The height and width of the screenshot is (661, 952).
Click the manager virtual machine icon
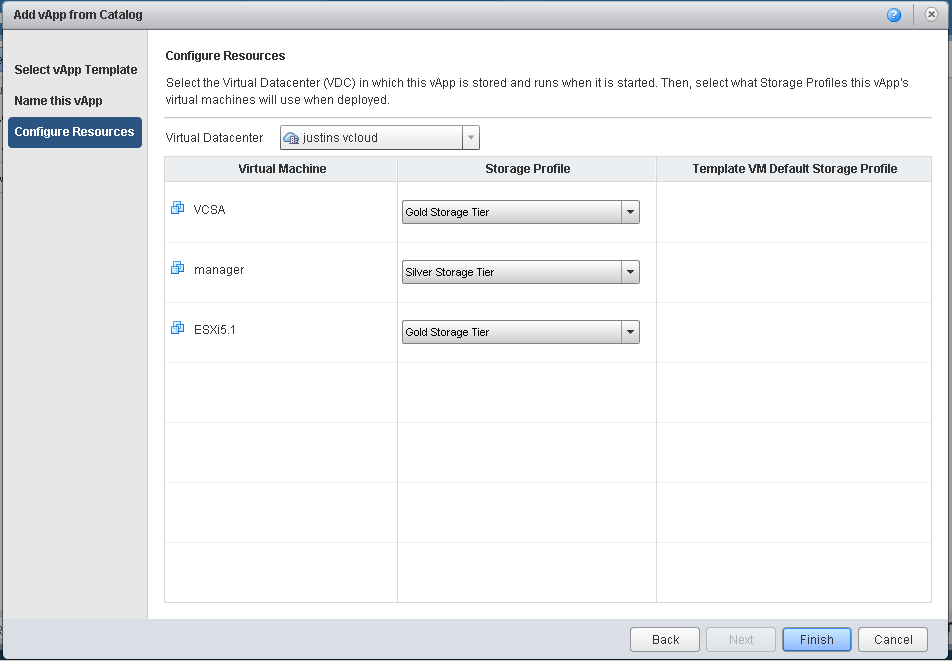coord(177,268)
